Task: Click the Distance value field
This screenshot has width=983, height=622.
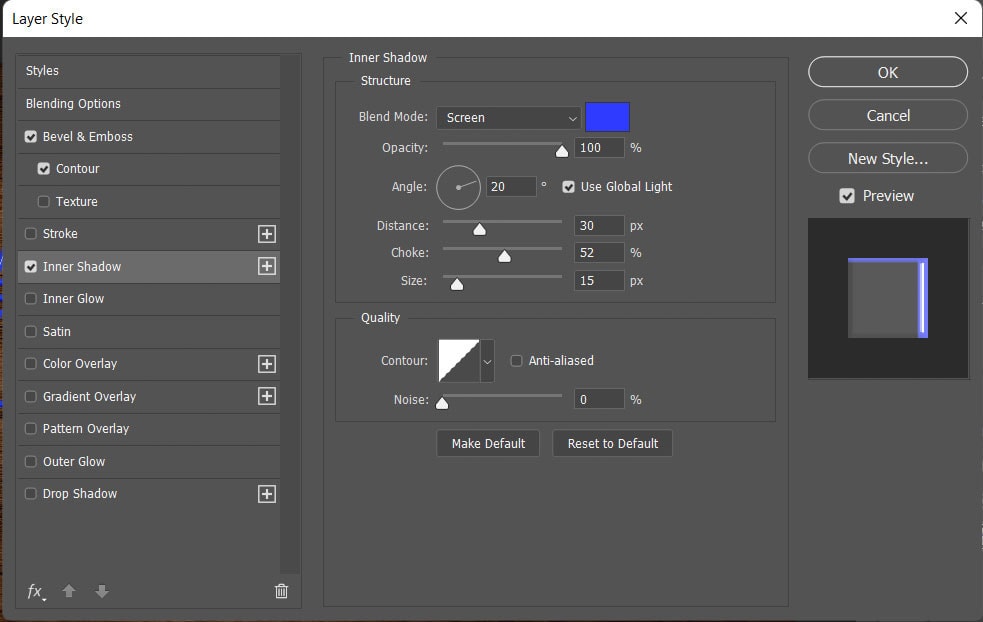Action: 599,226
